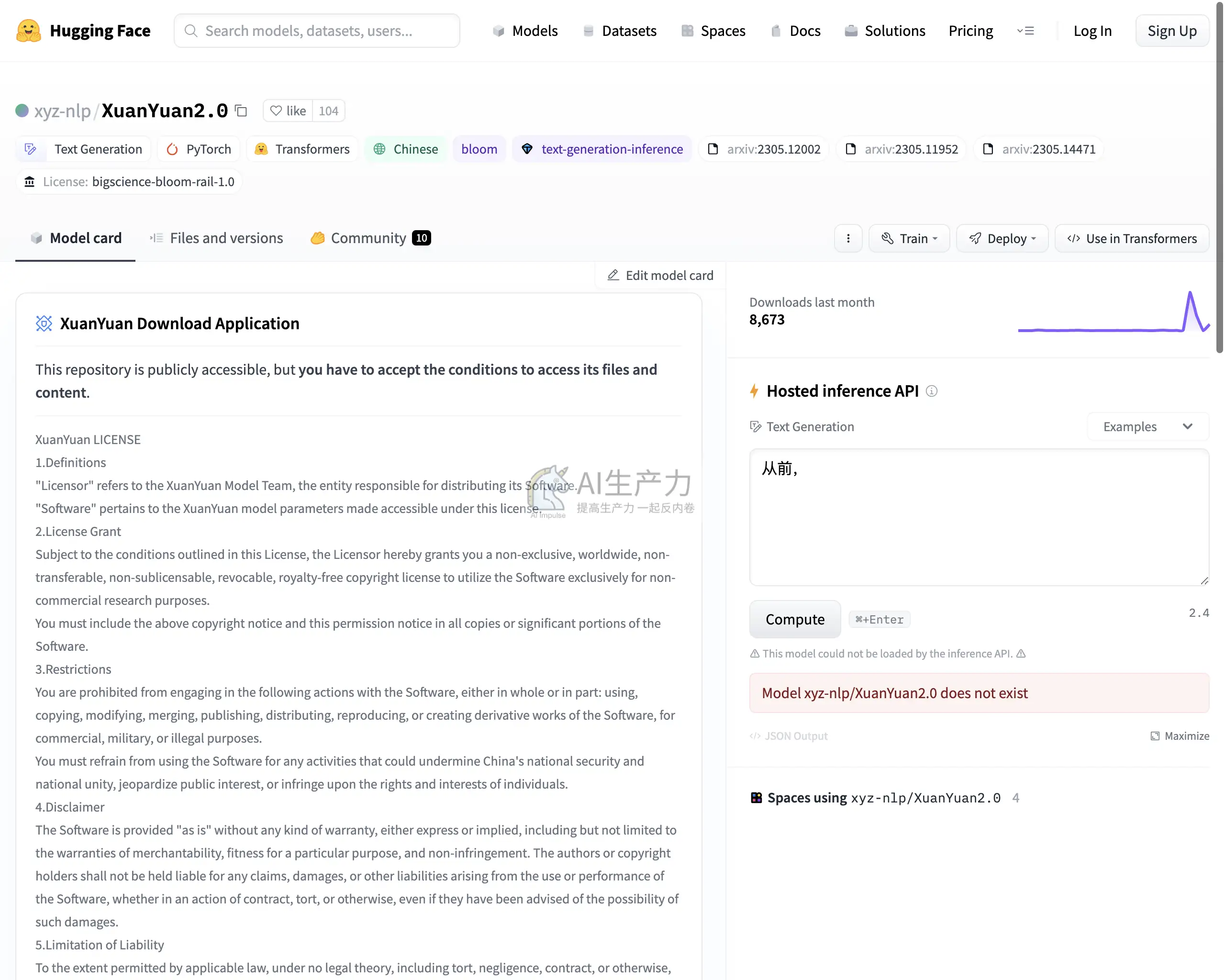This screenshot has height=980, width=1225.
Task: Expand the navigation overflow menu
Action: [1025, 31]
